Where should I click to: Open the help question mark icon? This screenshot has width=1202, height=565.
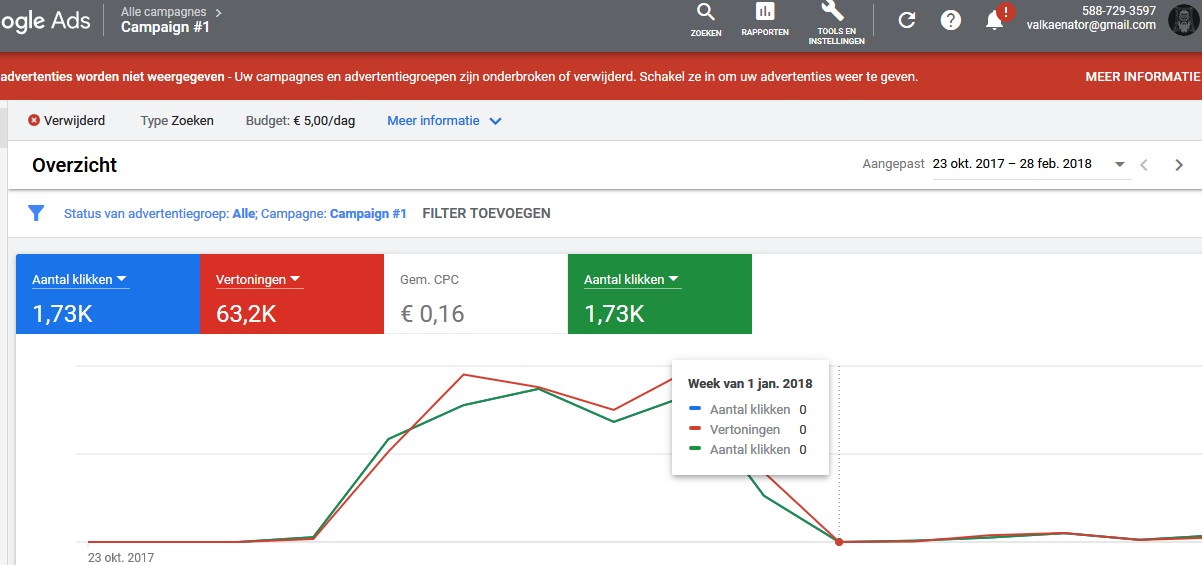click(951, 20)
